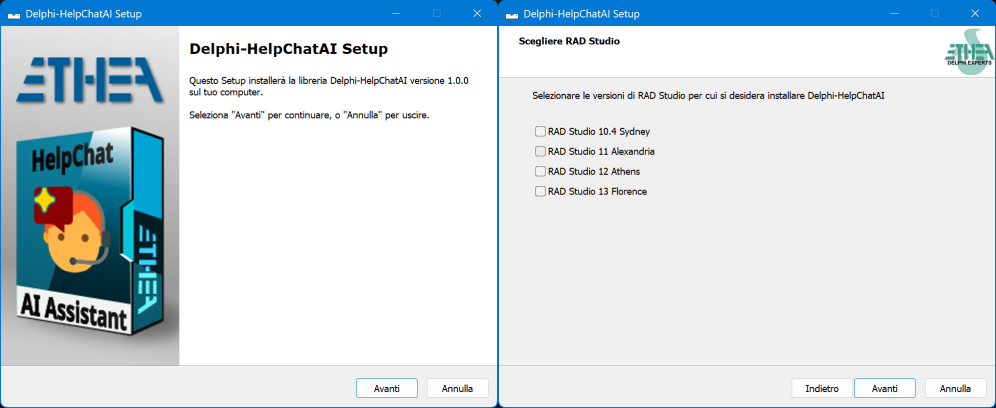The width and height of the screenshot is (996, 408).
Task: Check RAD Studio 10.4 Sydney checkbox
Action: [540, 132]
